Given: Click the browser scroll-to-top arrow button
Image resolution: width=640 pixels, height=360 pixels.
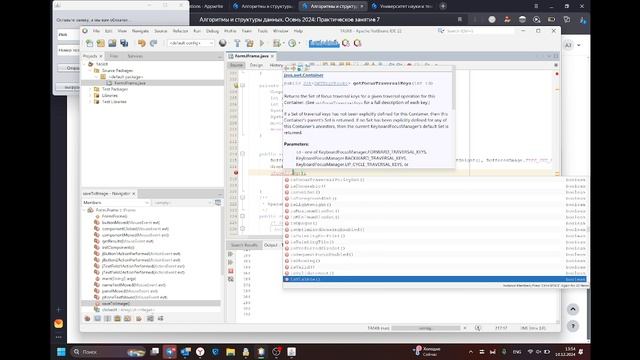Looking at the screenshot, I should [x=573, y=309].
